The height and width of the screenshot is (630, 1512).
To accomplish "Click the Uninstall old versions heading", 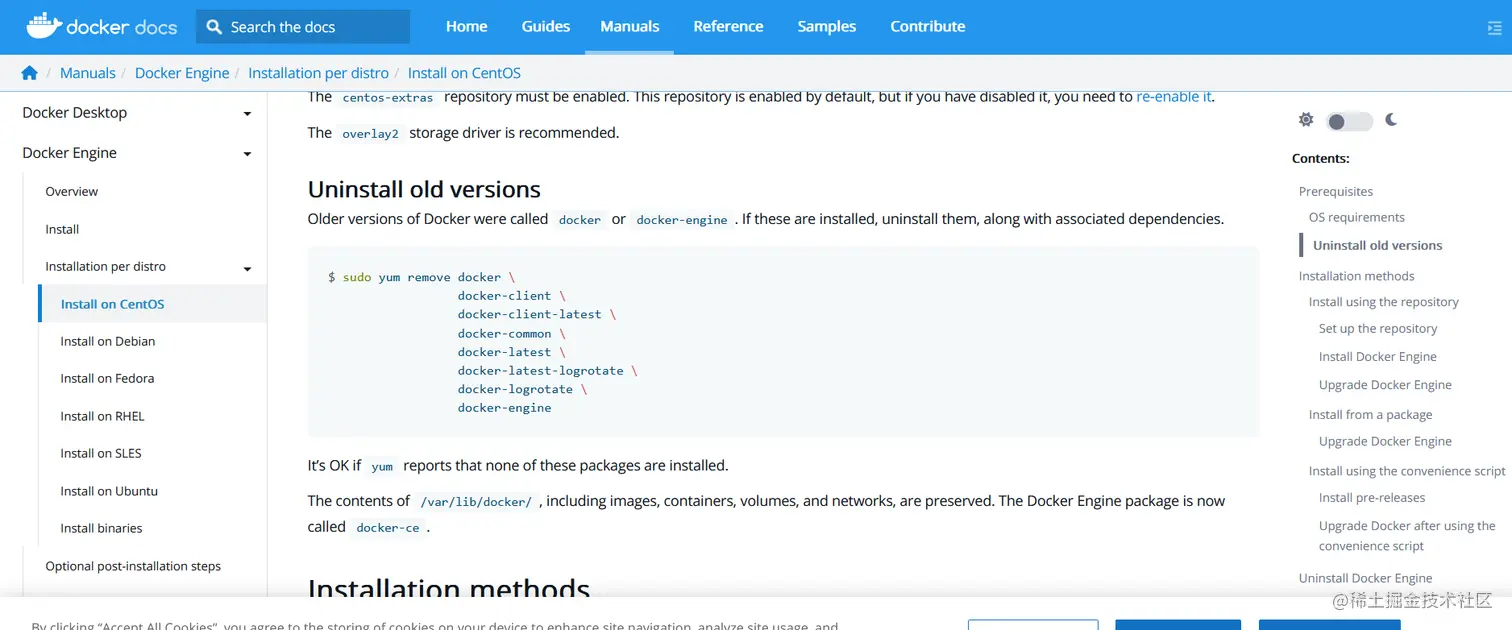I will [424, 189].
